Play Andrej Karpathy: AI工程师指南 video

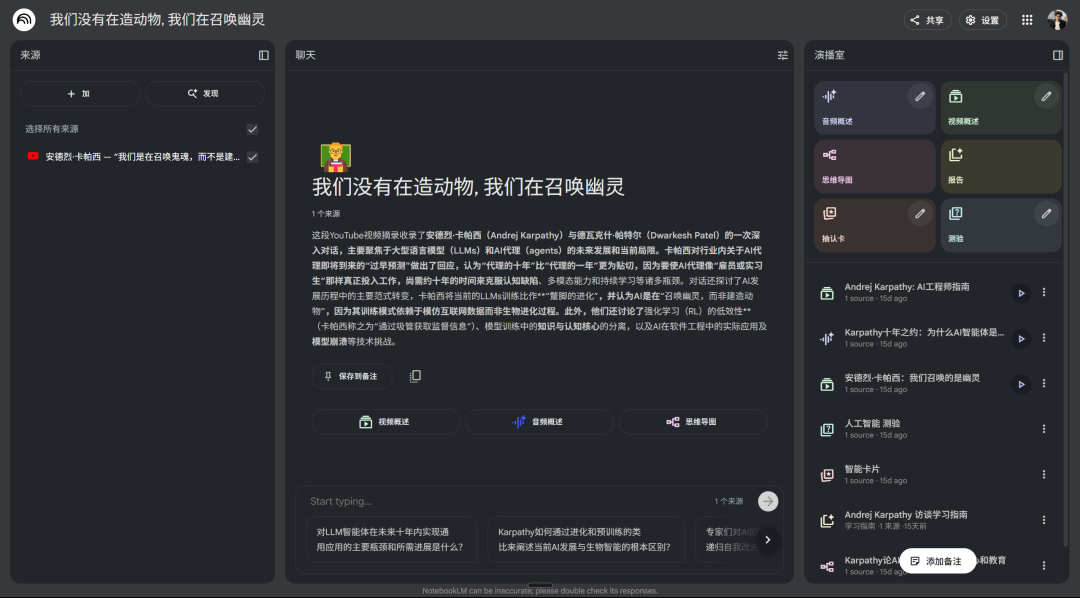click(1021, 293)
